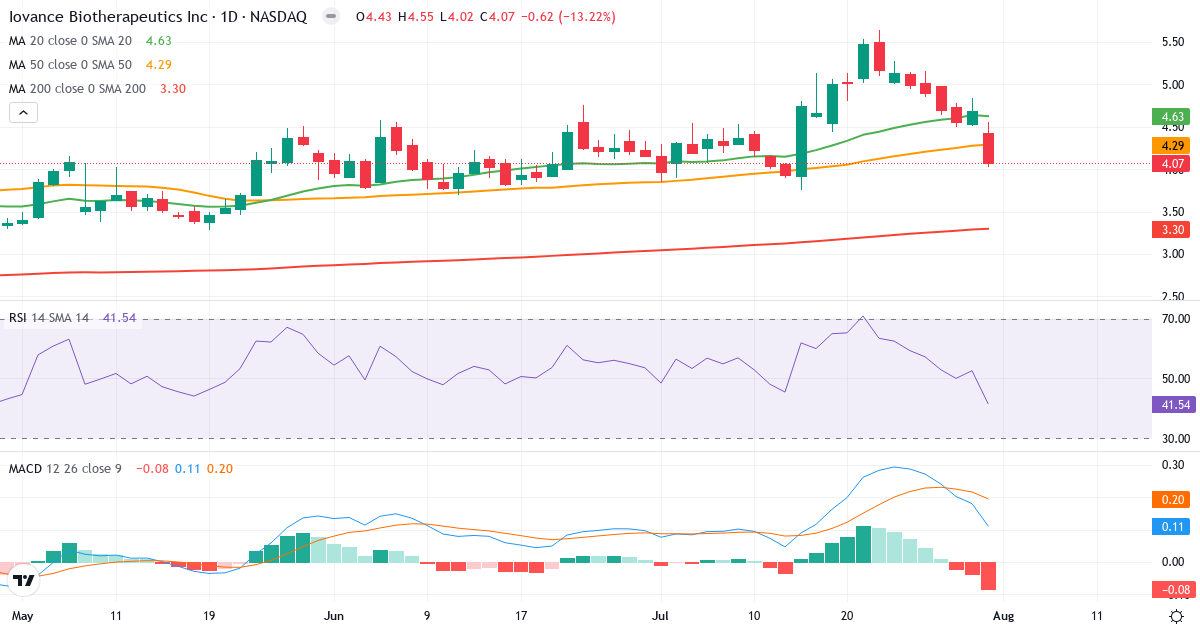Click the orange 0.20 MACD signal label
This screenshot has width=1200, height=630.
coord(1170,499)
